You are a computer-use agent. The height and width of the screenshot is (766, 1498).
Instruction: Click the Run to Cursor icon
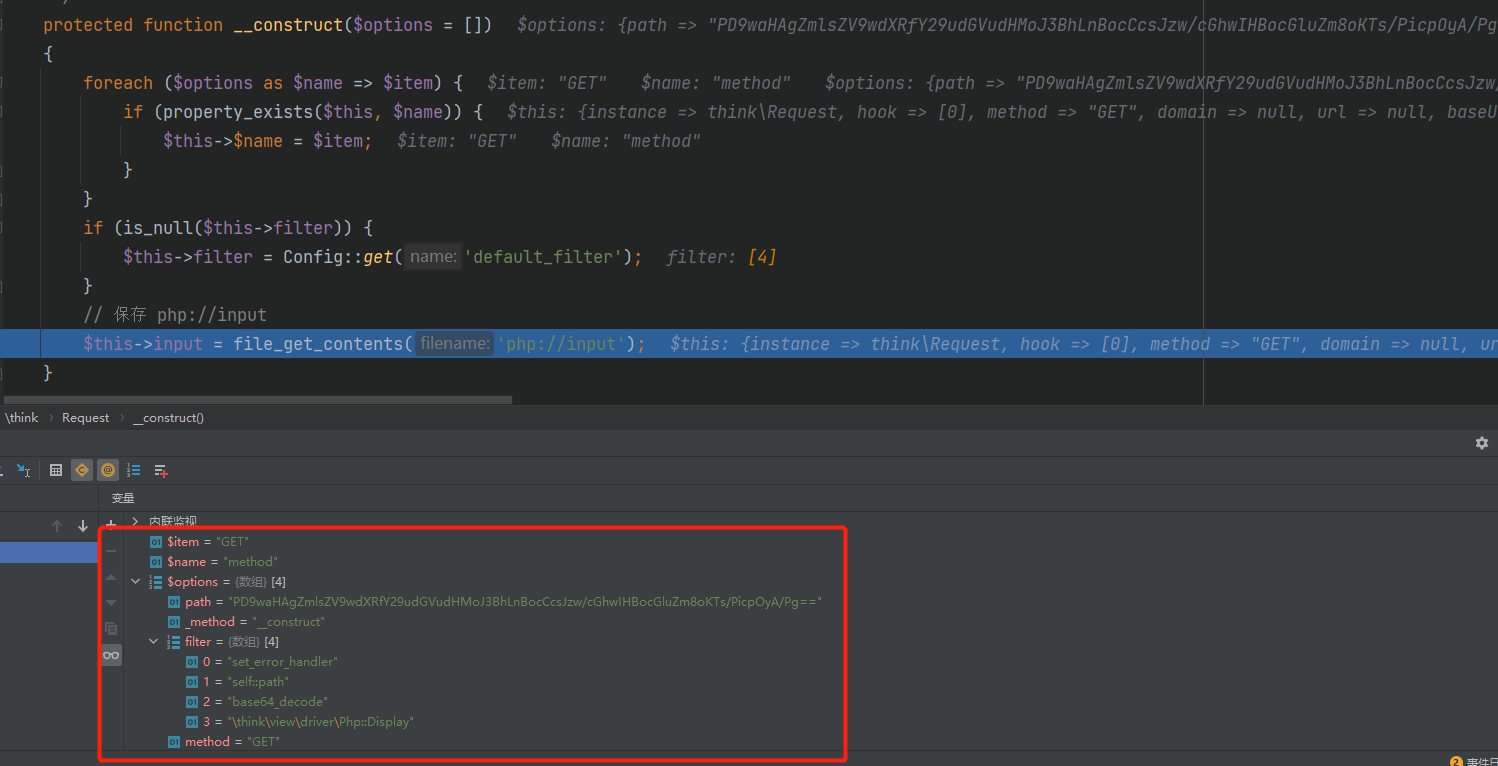pyautogui.click(x=24, y=470)
